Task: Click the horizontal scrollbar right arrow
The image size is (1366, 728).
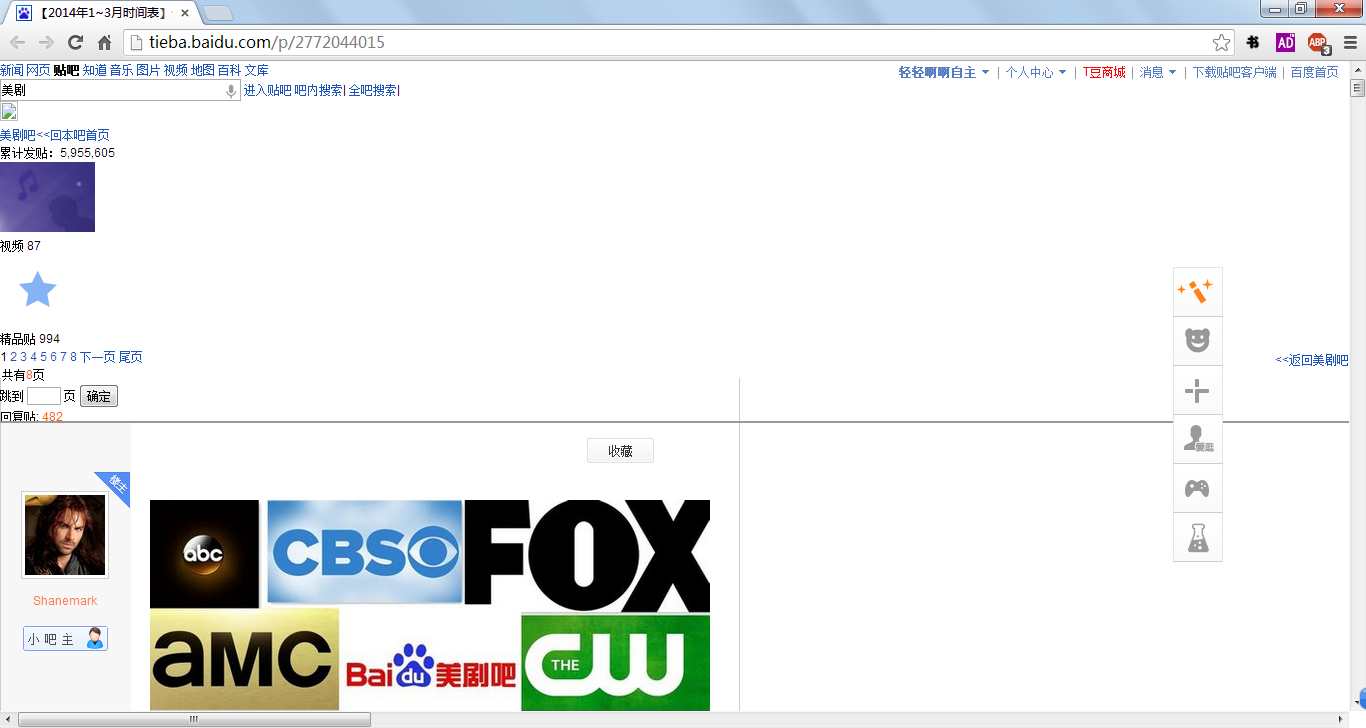Action: click(x=1341, y=719)
